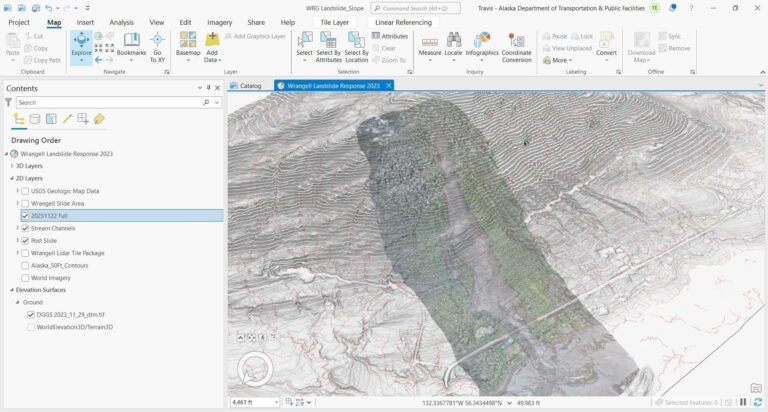Close the Wrangell Landslide Response 2023 tab
The height and width of the screenshot is (412, 768).
click(x=389, y=86)
